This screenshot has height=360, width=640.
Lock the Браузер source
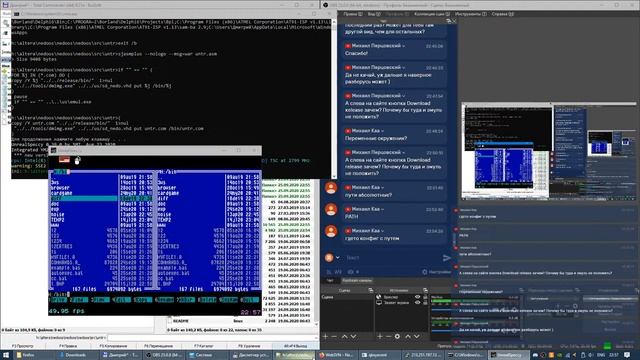click(x=425, y=297)
